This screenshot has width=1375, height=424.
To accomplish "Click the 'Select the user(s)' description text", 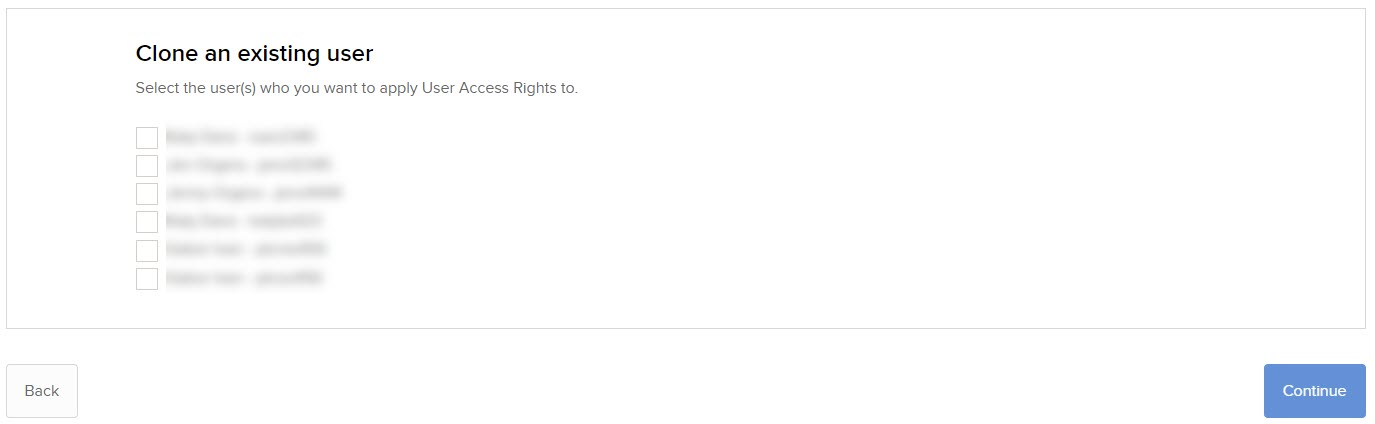I will click(x=357, y=88).
